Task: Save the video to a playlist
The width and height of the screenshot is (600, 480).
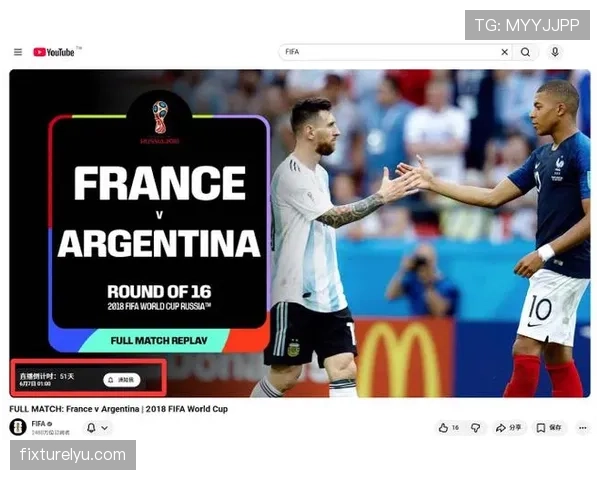Action: point(549,428)
